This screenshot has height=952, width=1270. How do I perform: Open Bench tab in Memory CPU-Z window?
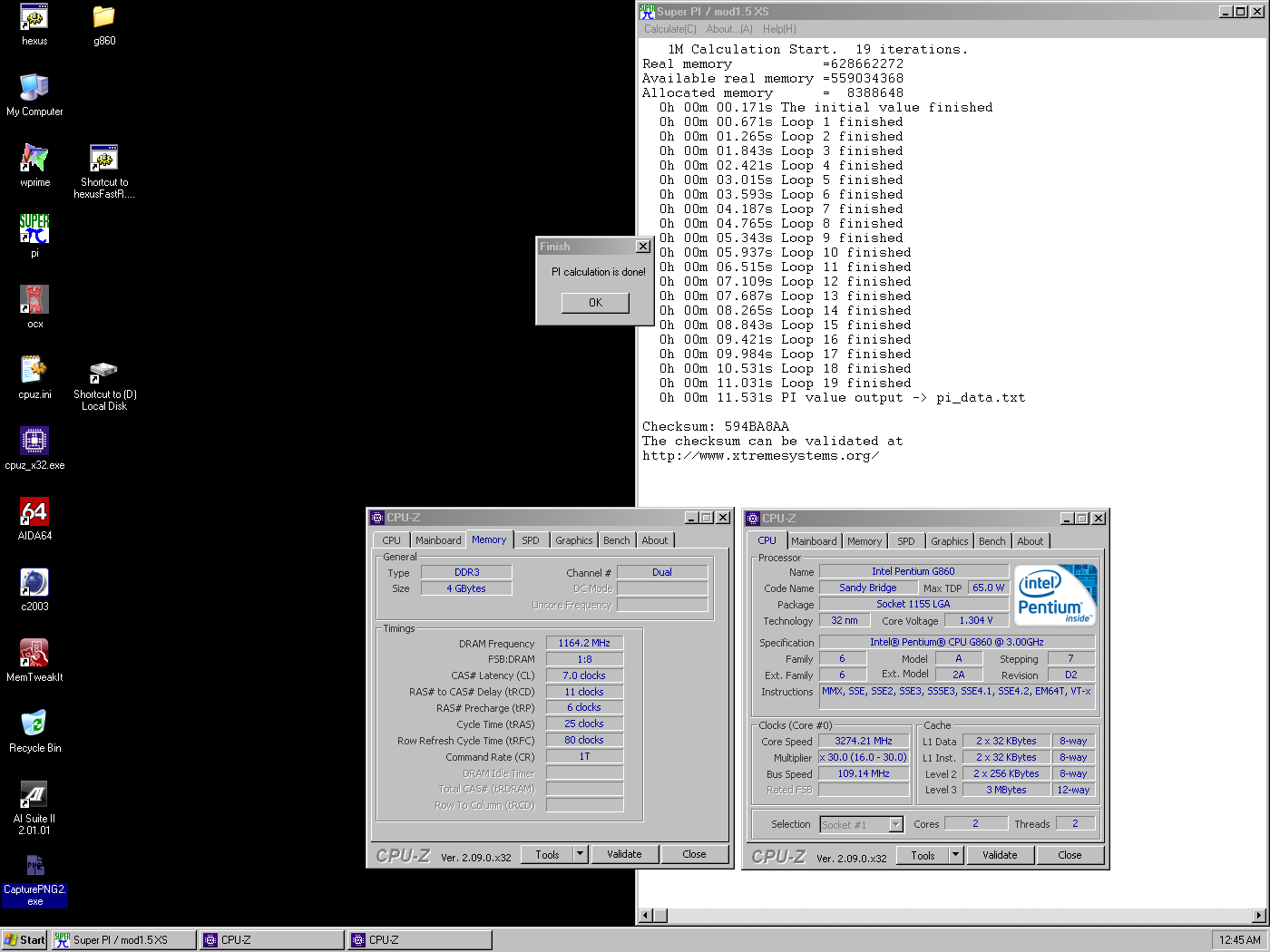coord(617,540)
